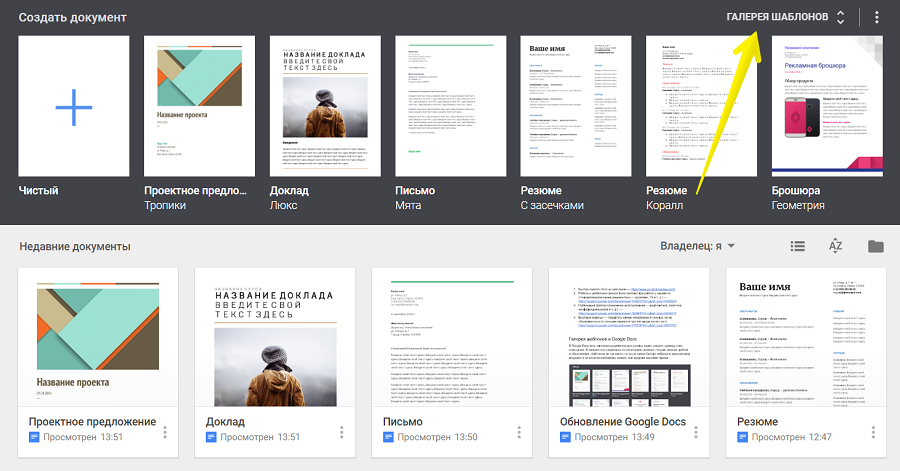Image resolution: width=900 pixels, height=471 pixels.
Task: Choose the Проектное предложение Тропики template
Action: tap(199, 105)
